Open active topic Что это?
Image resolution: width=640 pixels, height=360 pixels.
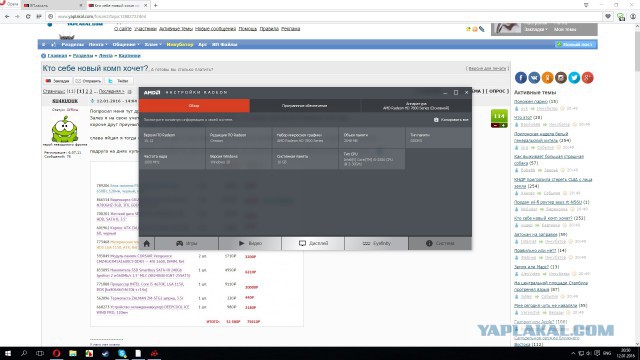click(523, 118)
